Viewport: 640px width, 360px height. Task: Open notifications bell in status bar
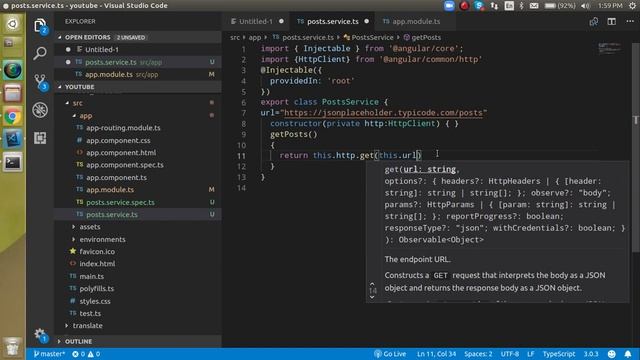(x=628, y=354)
